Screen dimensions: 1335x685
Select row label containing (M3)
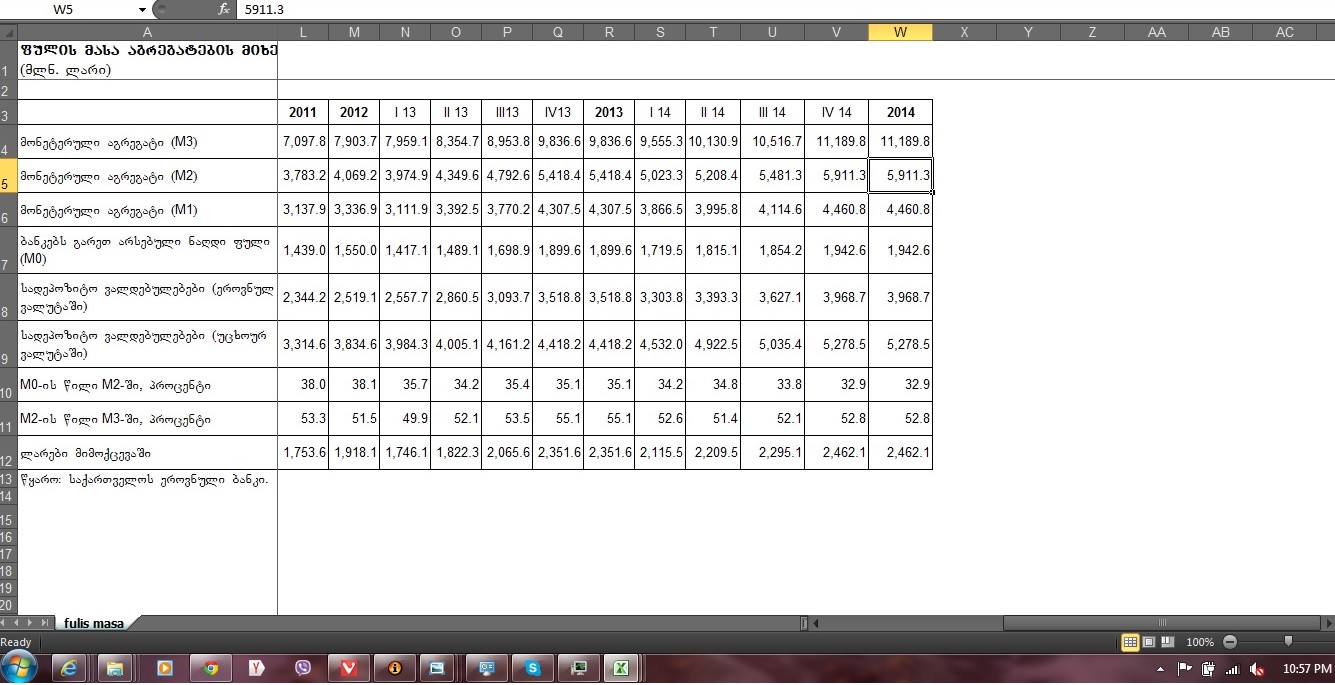click(x=148, y=142)
